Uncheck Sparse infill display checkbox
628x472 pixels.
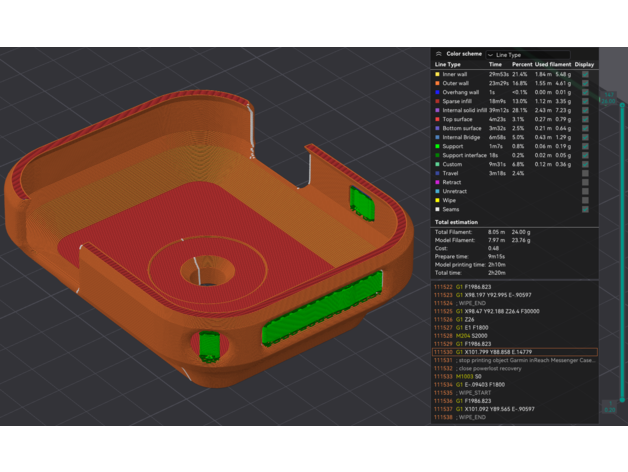[x=585, y=101]
